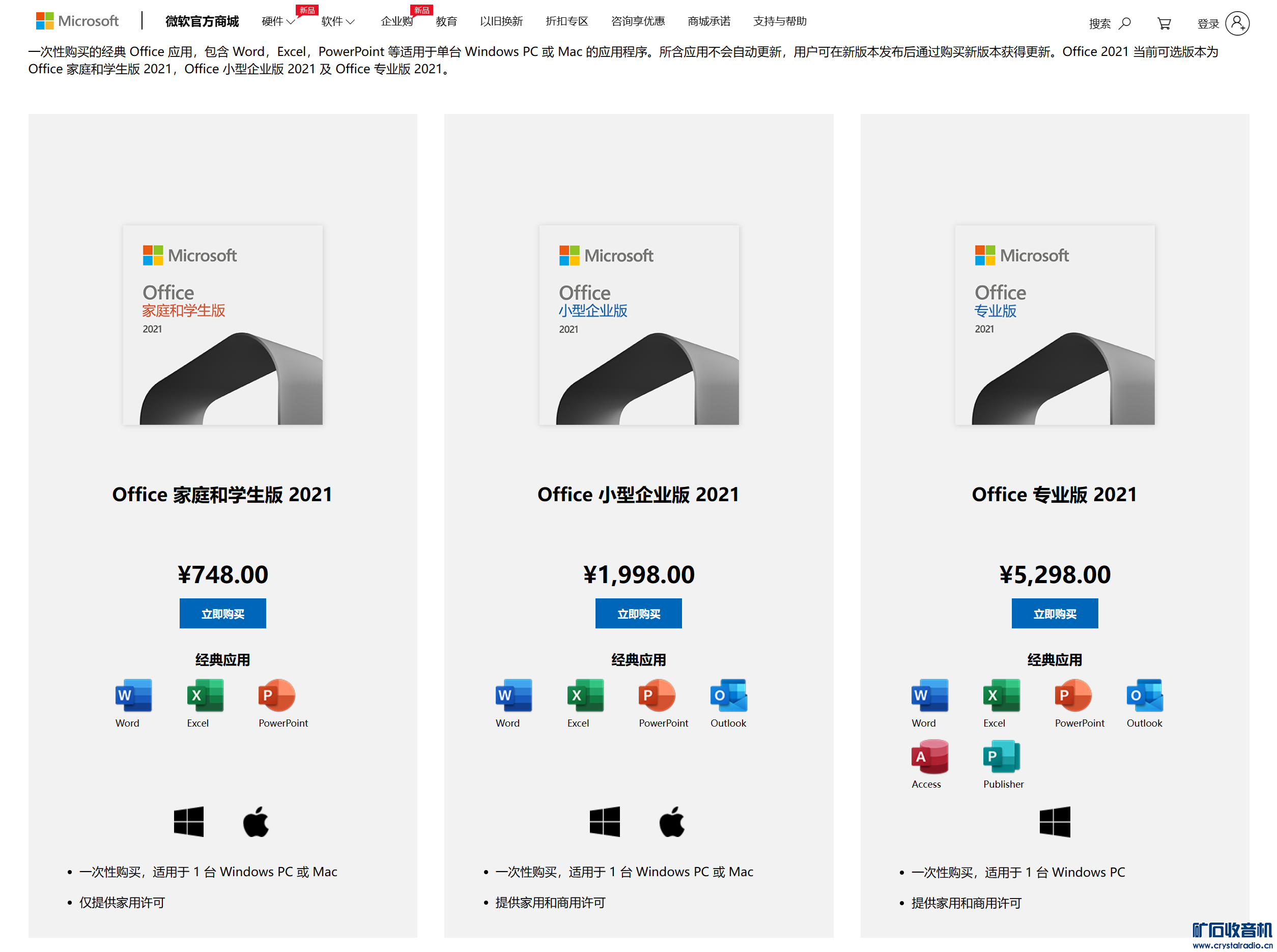Click Windows logo under 家庭和学生版 card
1277x952 pixels.
188,821
